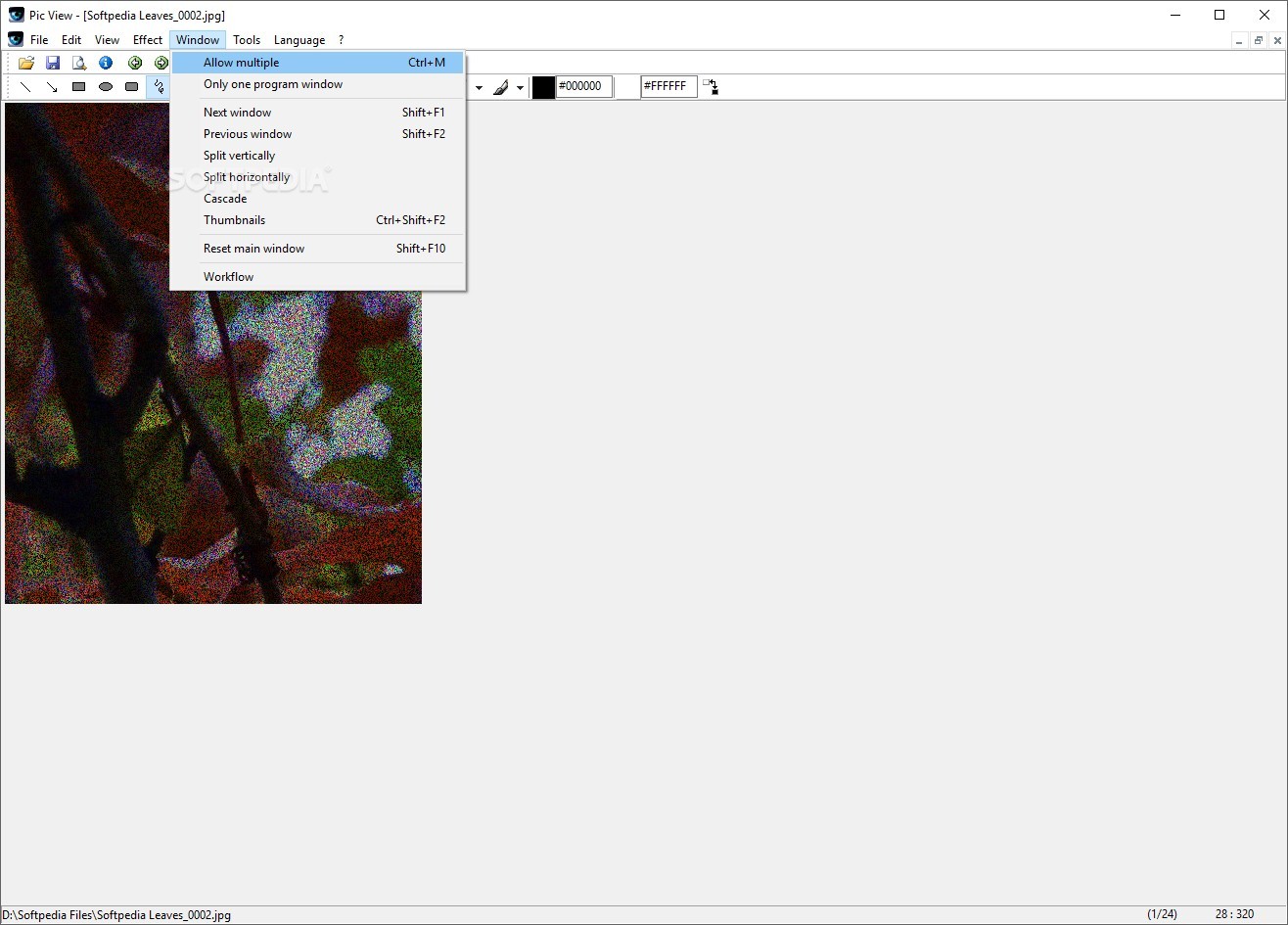Choose Split vertically
This screenshot has width=1288, height=925.
317,156
